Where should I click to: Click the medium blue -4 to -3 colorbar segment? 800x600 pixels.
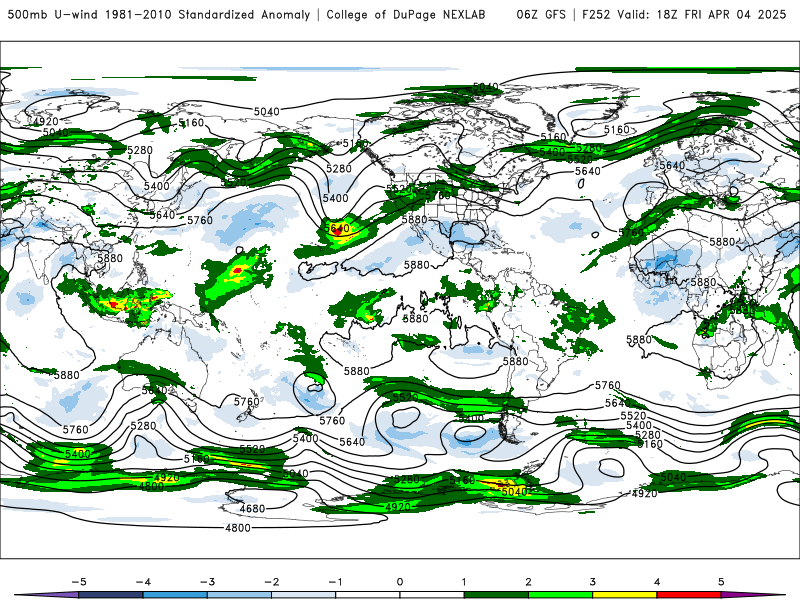coord(175,595)
